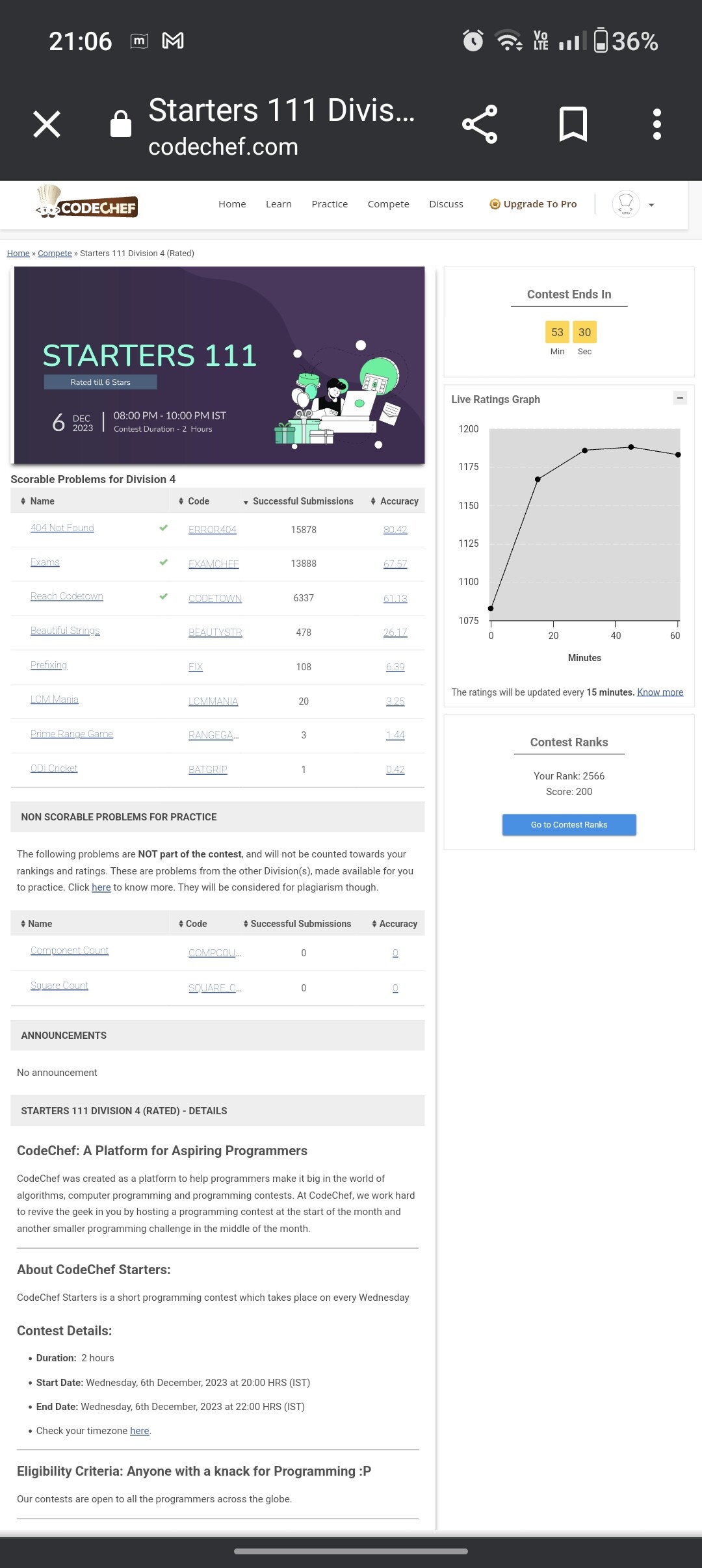Open the Reach Codetown problem
Viewport: 702px width, 1568px height.
(x=67, y=596)
